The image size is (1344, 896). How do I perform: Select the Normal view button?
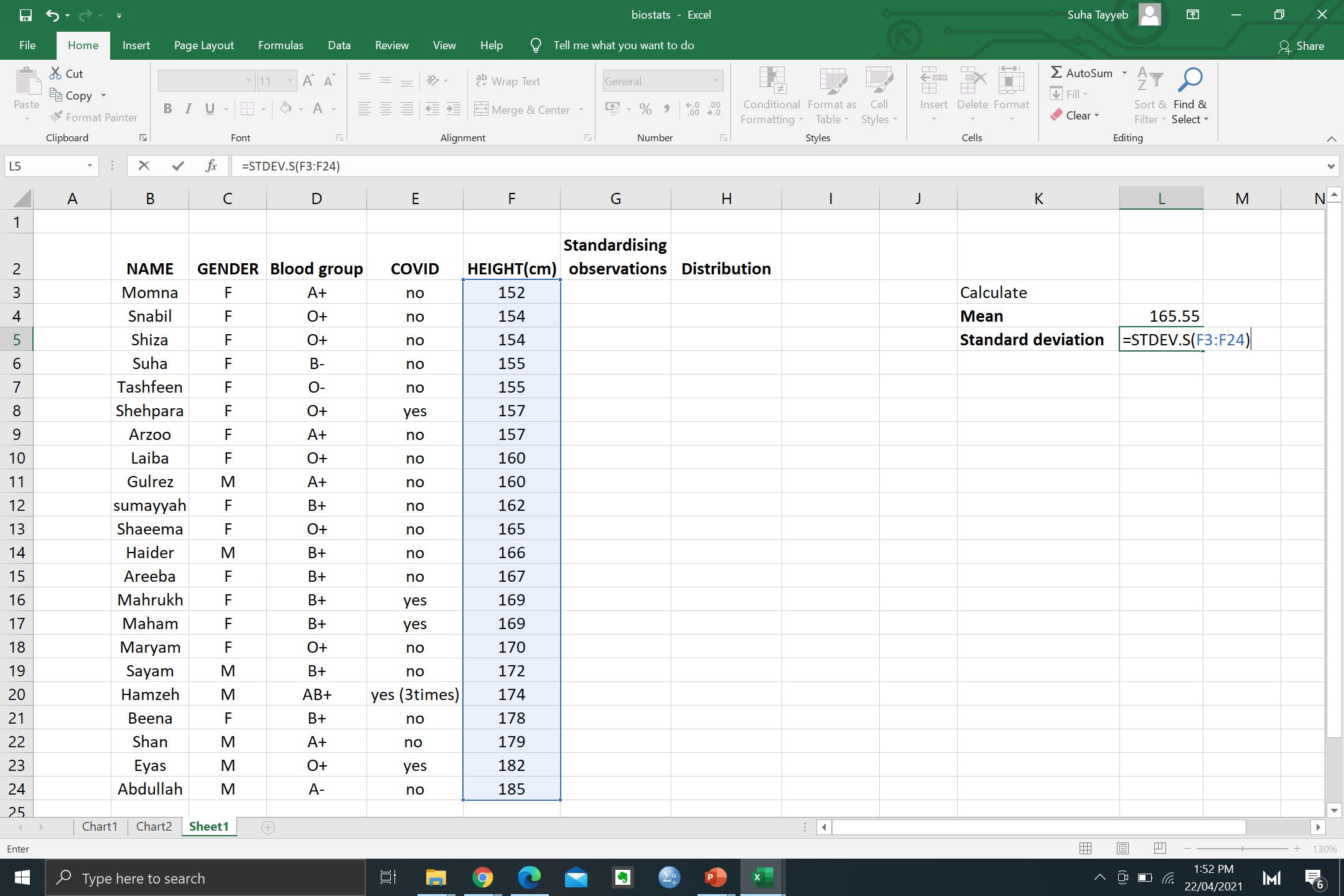point(1085,849)
